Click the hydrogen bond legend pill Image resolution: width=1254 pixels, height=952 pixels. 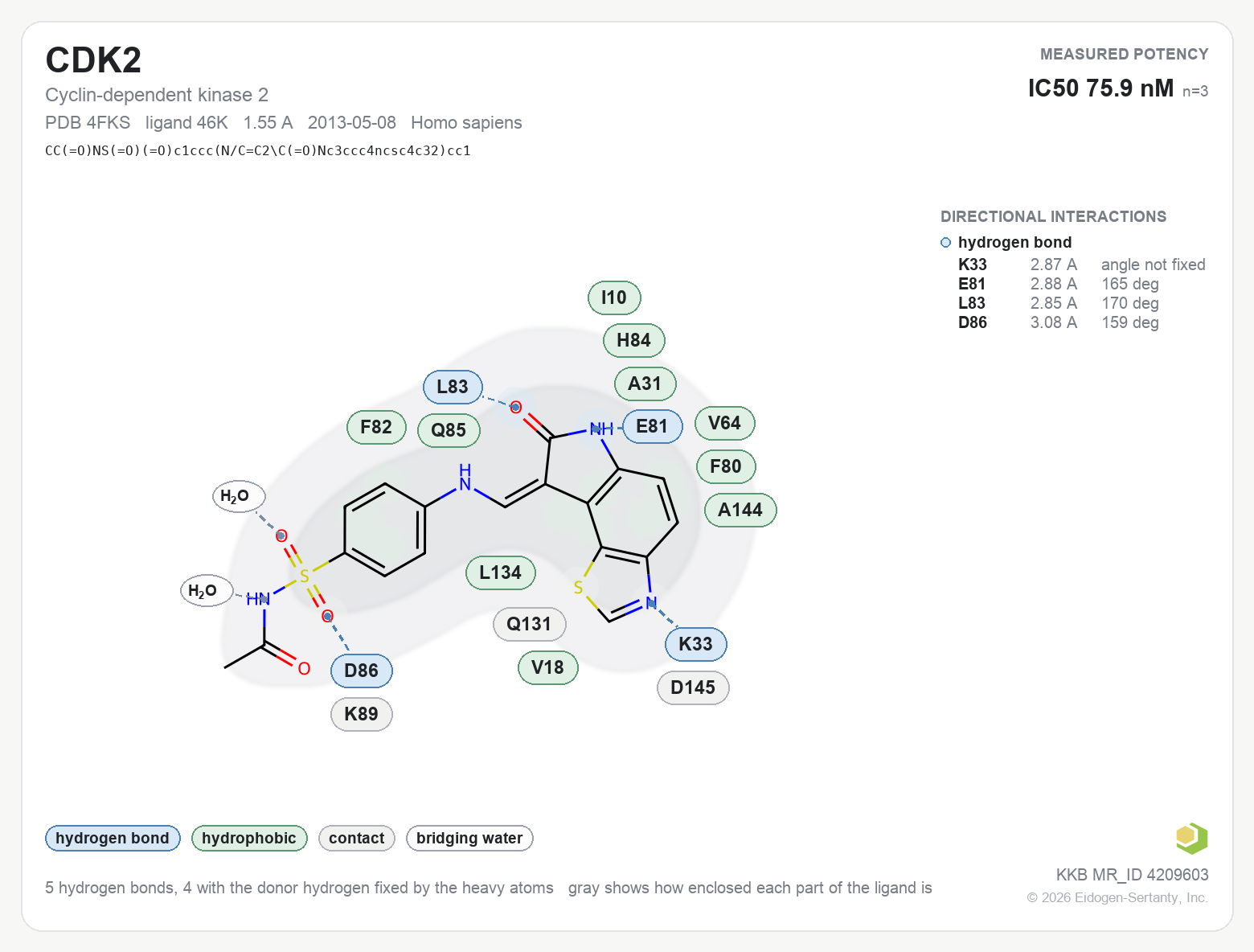113,838
